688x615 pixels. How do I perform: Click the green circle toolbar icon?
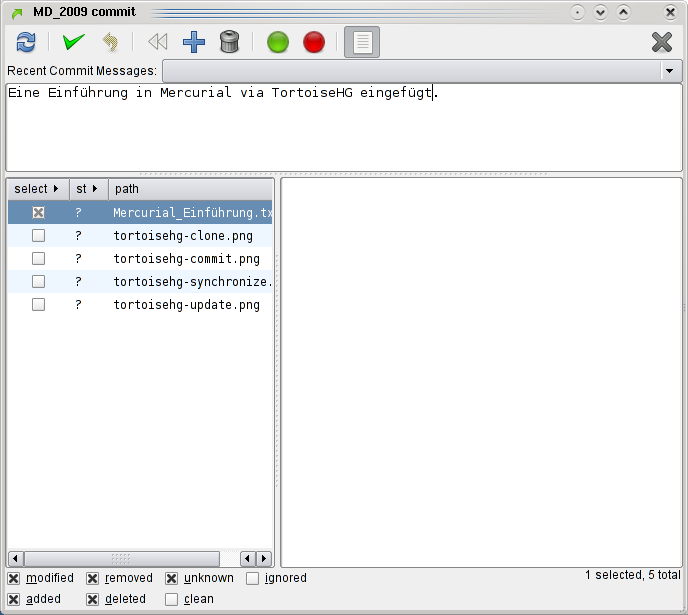pos(278,42)
